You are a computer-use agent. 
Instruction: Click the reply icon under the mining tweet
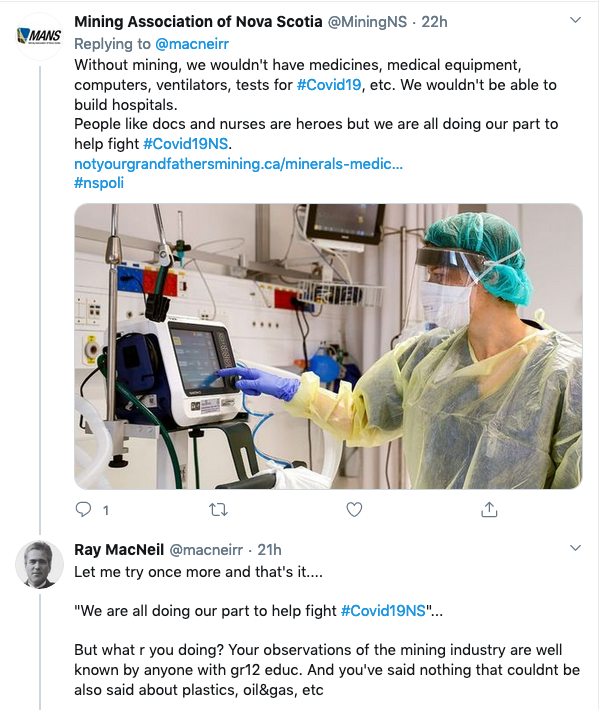tap(84, 510)
